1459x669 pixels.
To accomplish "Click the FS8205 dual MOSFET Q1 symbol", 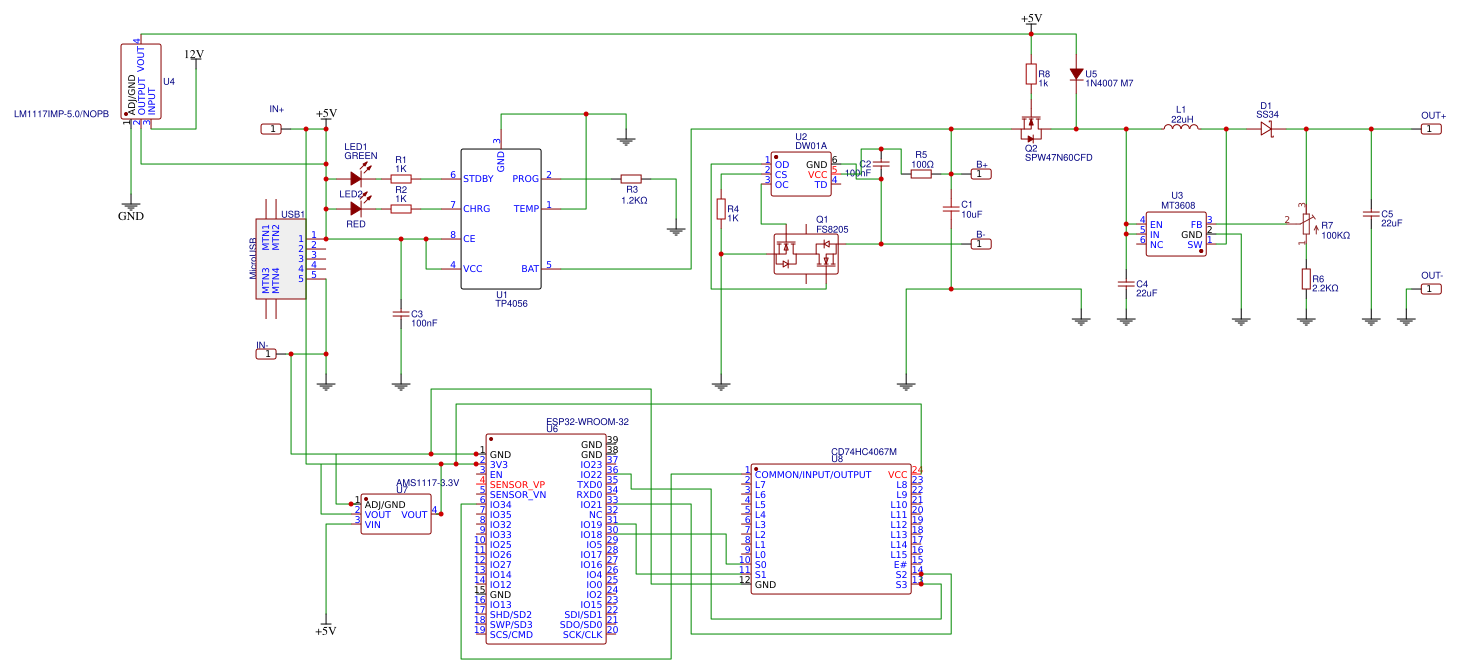I will 805,255.
